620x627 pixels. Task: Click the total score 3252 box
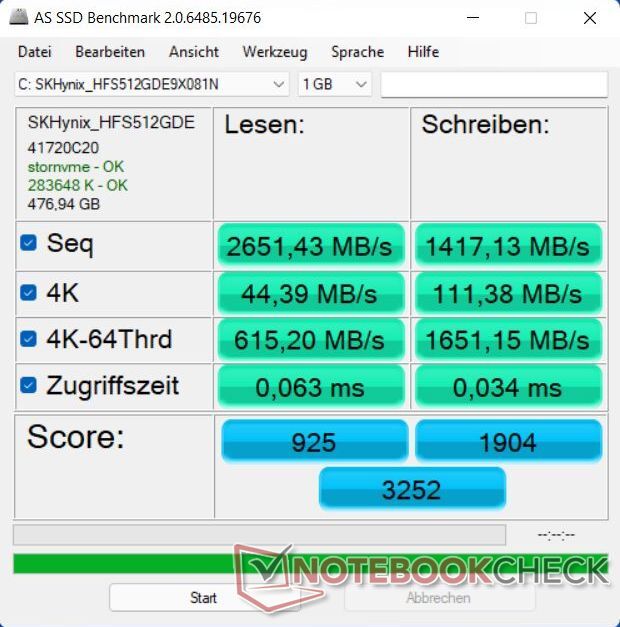click(x=412, y=489)
